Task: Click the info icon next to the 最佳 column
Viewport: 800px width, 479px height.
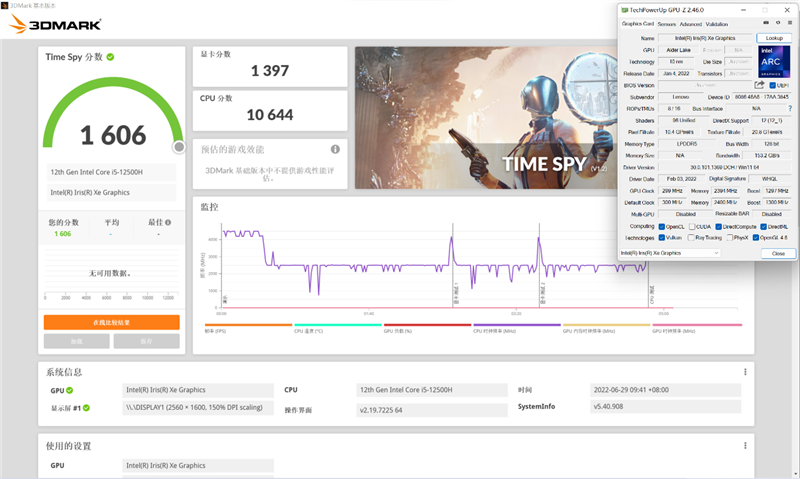Action: click(168, 222)
